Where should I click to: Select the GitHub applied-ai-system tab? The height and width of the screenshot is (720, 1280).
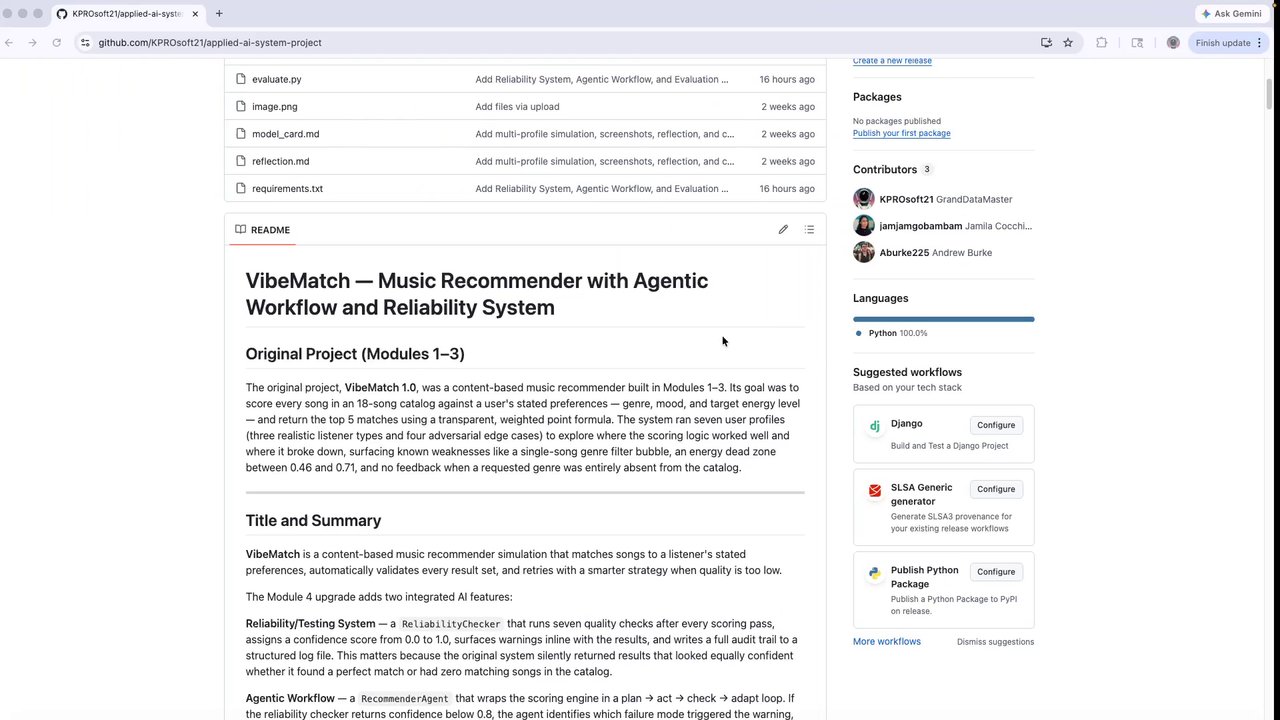127,14
